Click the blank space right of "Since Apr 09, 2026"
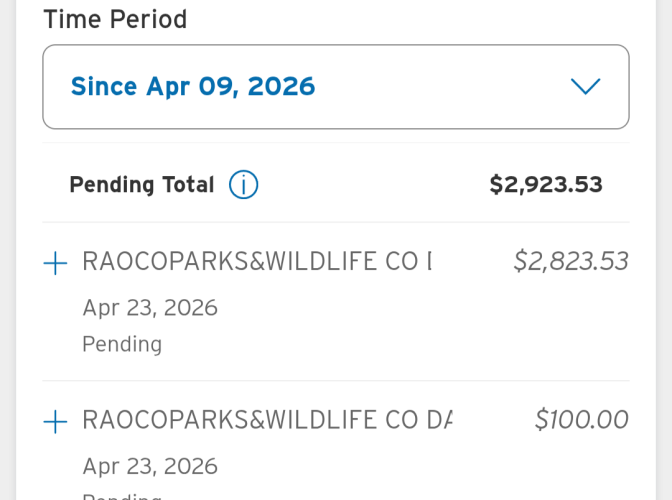This screenshot has width=672, height=500. [440, 87]
